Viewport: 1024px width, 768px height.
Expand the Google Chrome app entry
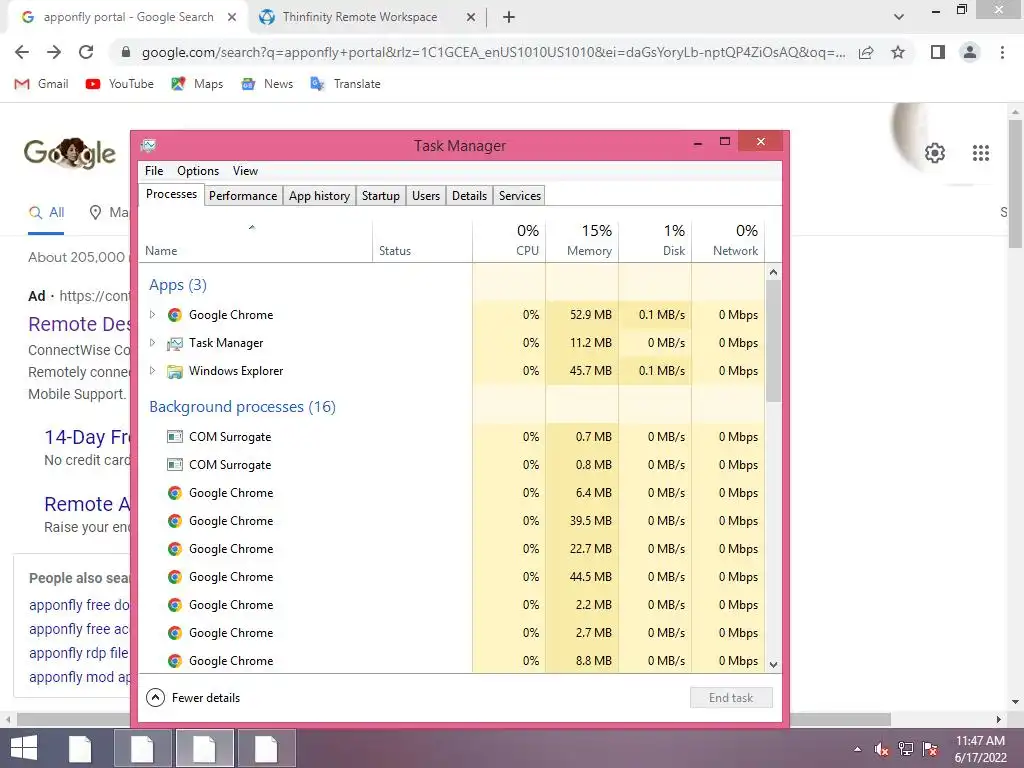(152, 315)
